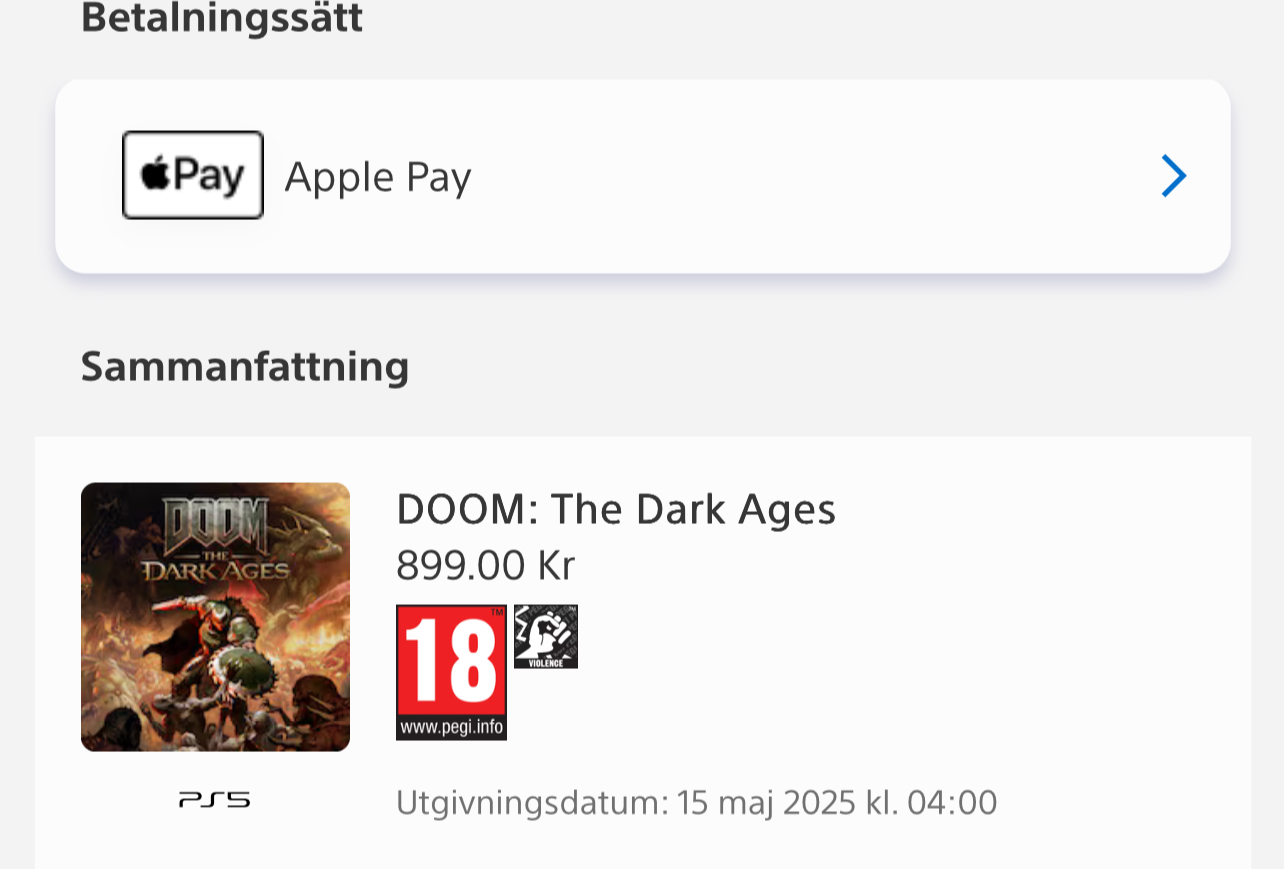Viewport: 1284px width, 869px height.
Task: Tap the Violence content descriptor icon
Action: [x=546, y=637]
